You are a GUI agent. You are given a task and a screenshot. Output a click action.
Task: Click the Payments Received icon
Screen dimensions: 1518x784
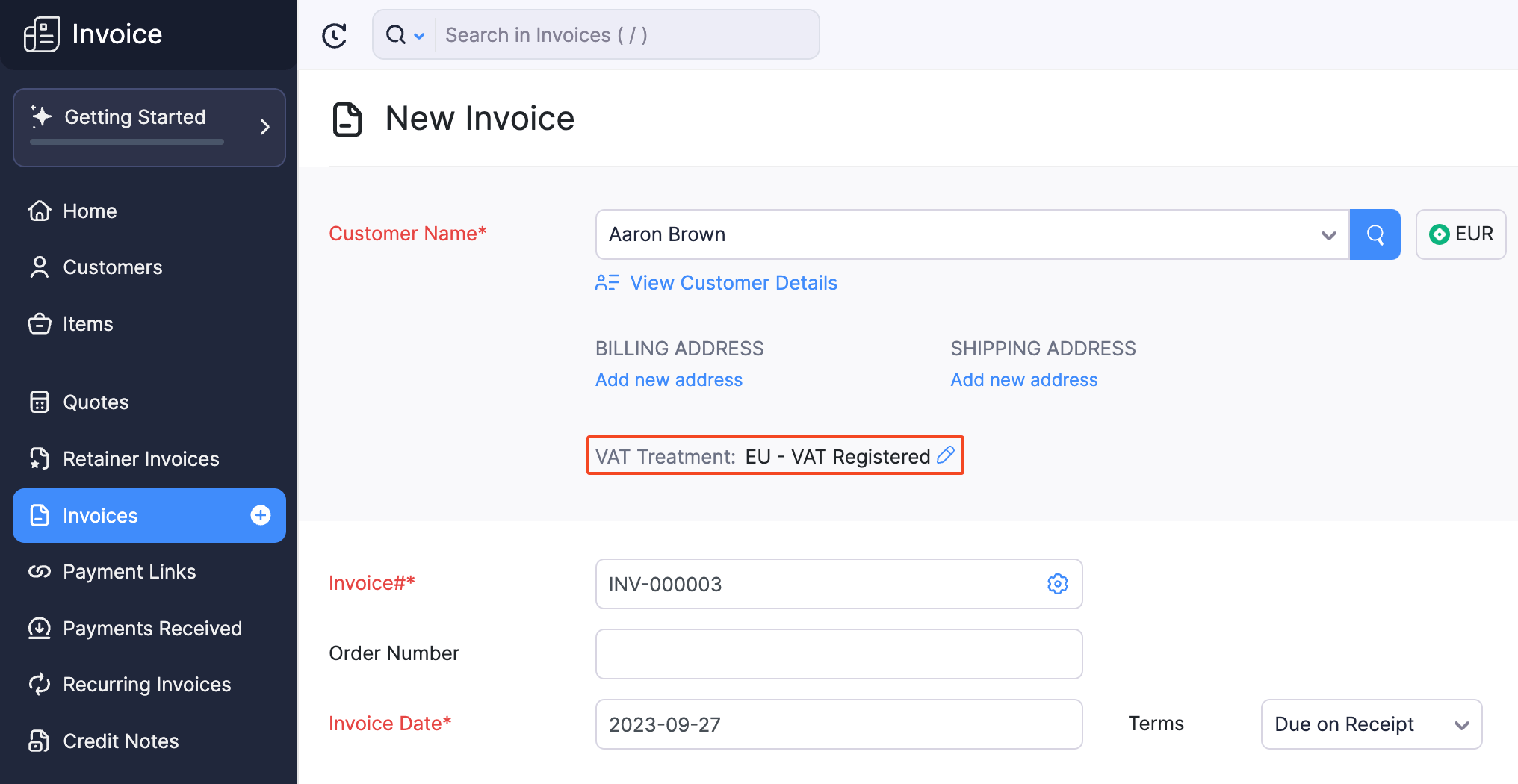[x=40, y=628]
